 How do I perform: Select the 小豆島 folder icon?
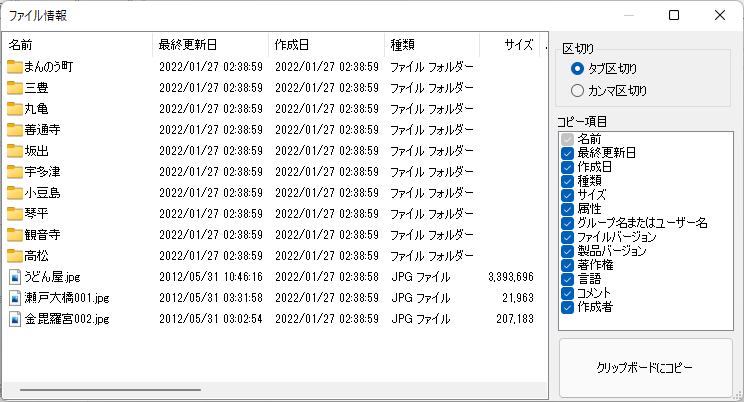pyautogui.click(x=15, y=193)
